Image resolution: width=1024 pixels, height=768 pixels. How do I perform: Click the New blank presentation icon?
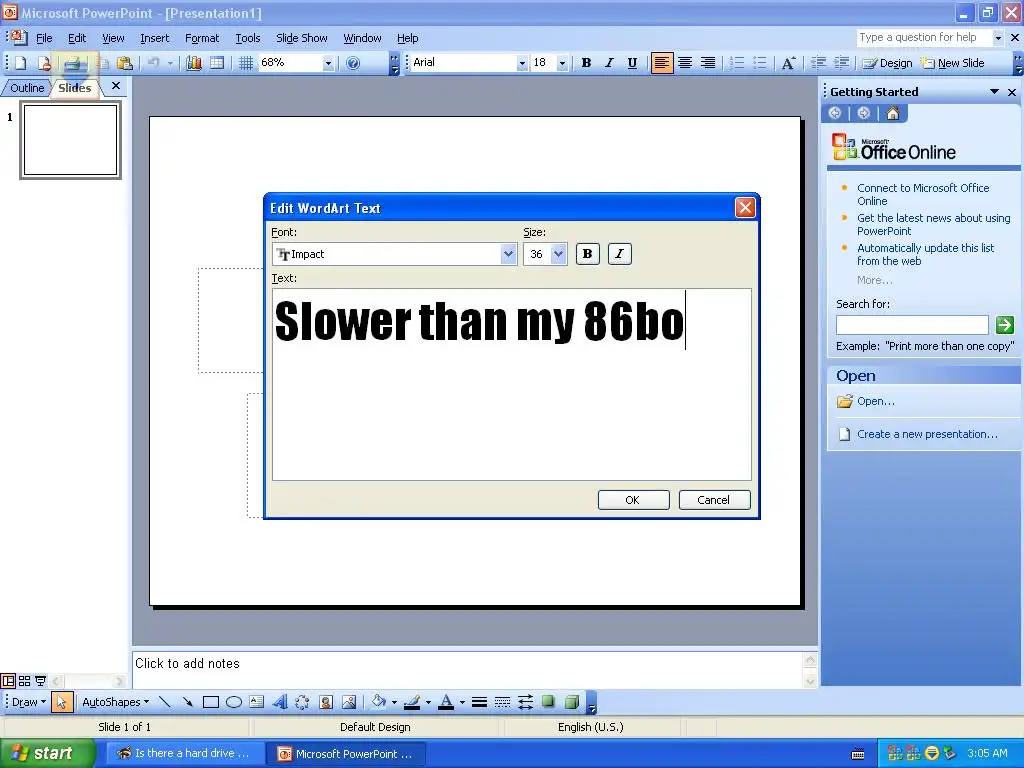coord(20,63)
